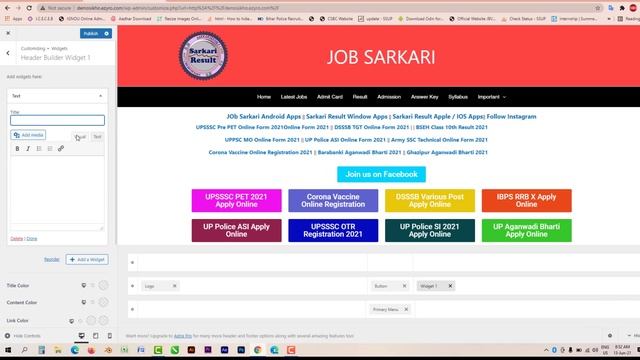640x360 pixels.
Task: Open Windows Start menu
Action: click(x=8, y=350)
